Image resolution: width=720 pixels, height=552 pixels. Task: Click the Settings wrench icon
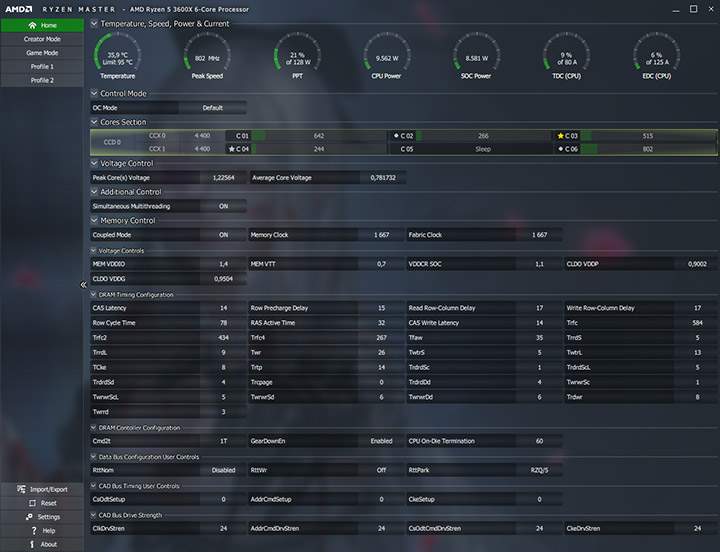[x=29, y=517]
